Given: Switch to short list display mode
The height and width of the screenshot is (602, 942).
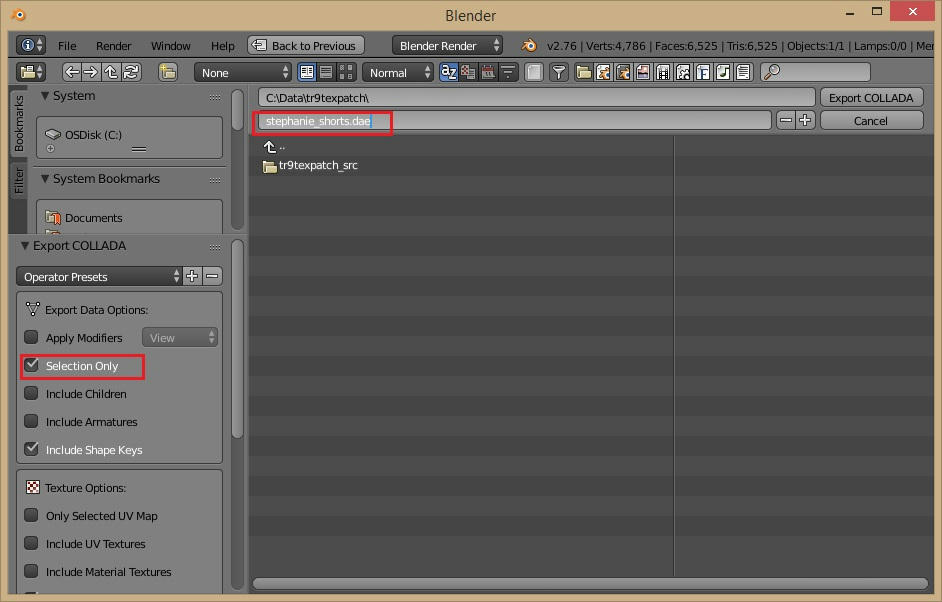Looking at the screenshot, I should (307, 72).
